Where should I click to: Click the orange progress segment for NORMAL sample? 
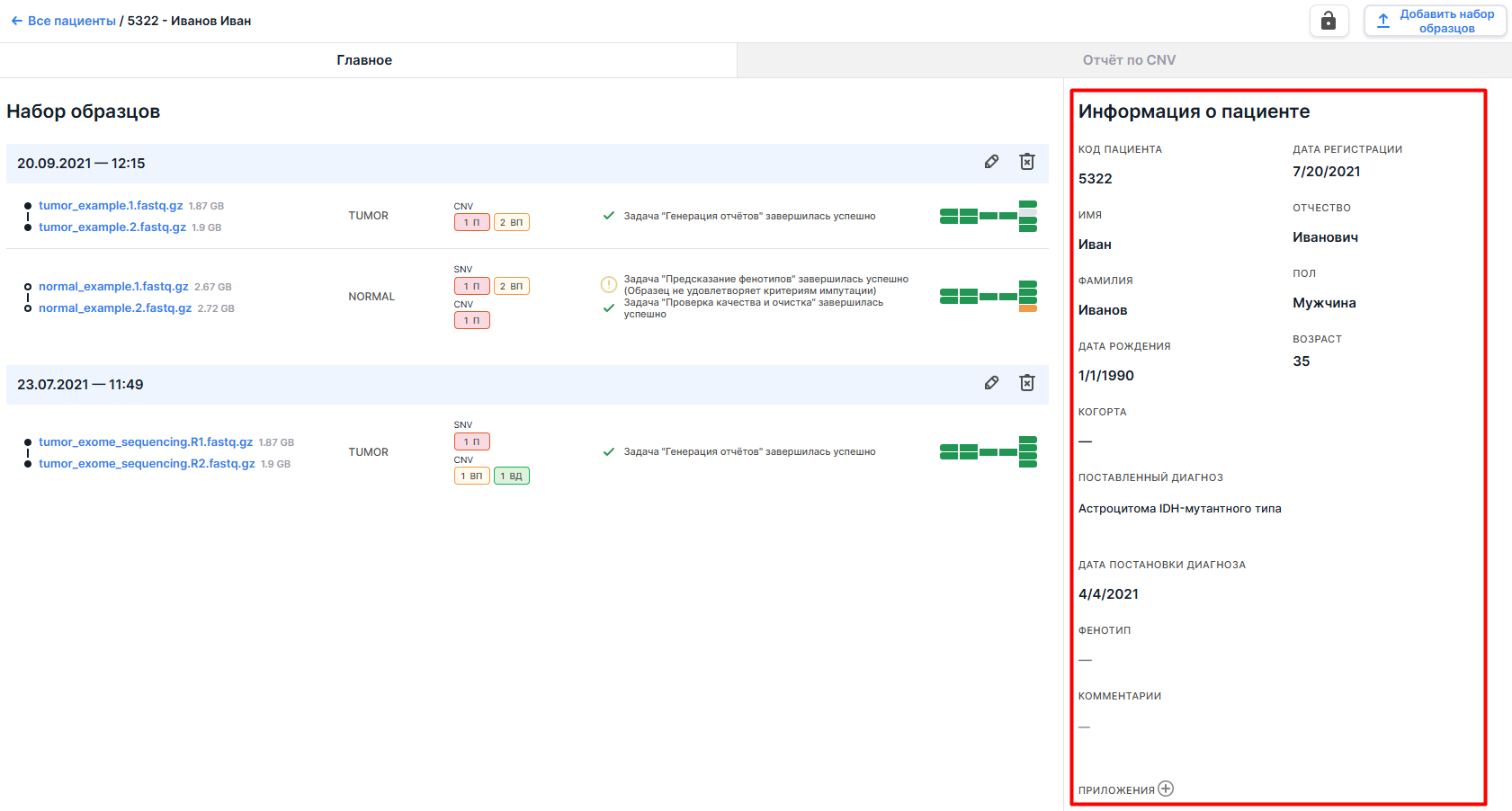(1027, 308)
